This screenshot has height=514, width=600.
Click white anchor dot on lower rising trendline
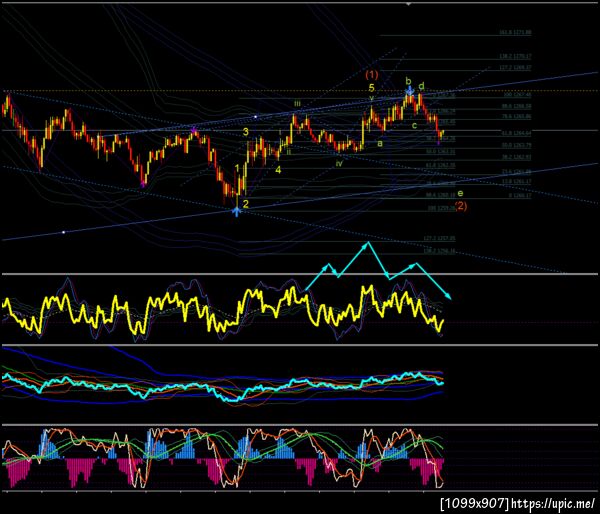click(x=64, y=232)
